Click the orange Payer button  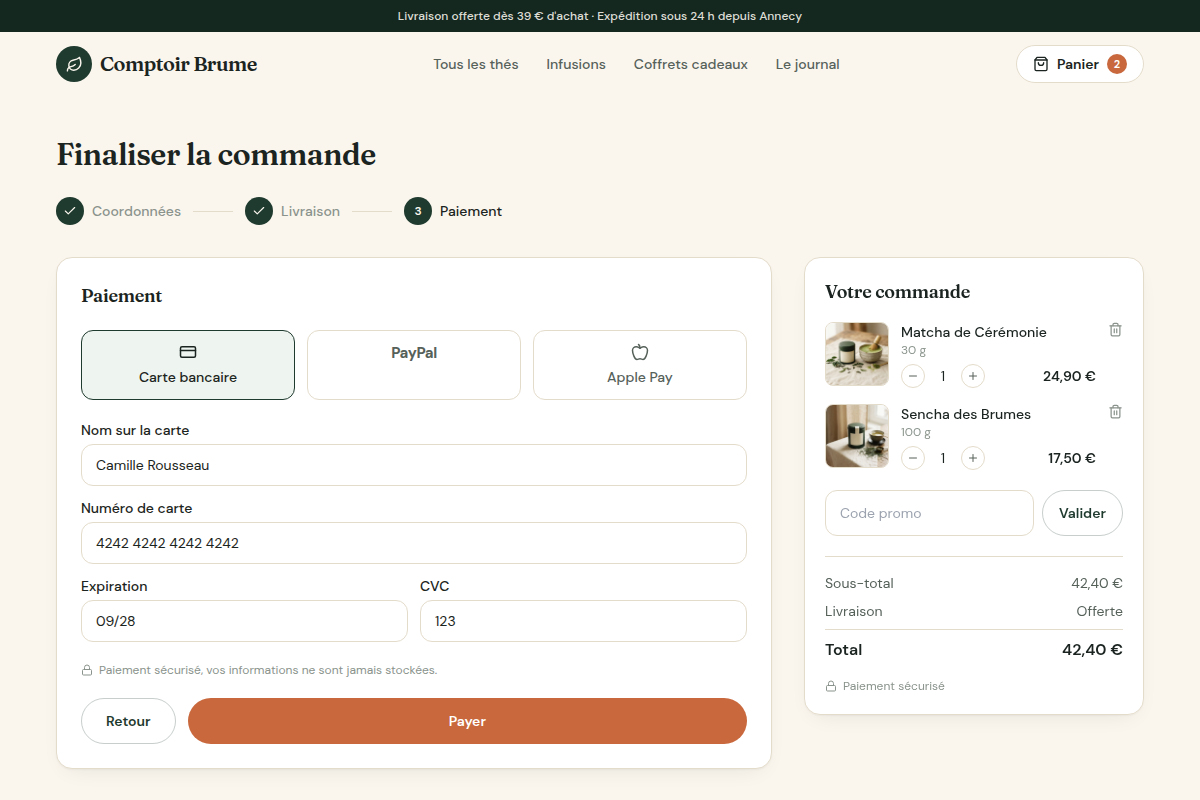[x=467, y=721]
